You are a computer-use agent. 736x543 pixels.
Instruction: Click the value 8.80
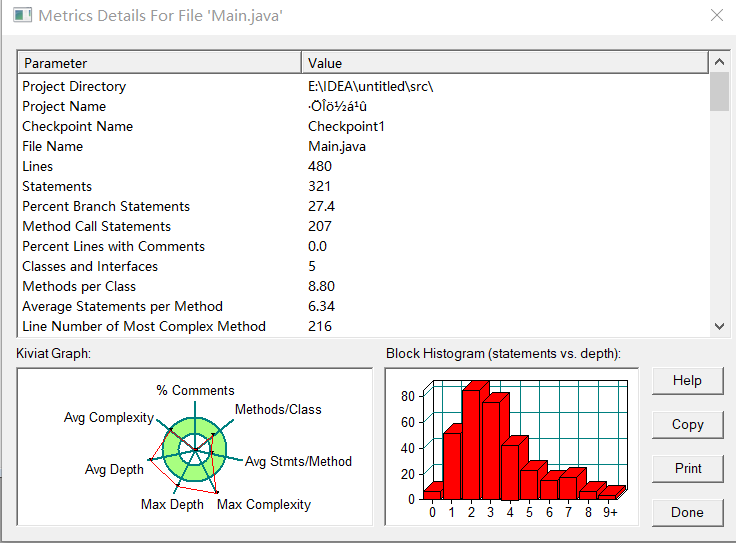tap(322, 286)
